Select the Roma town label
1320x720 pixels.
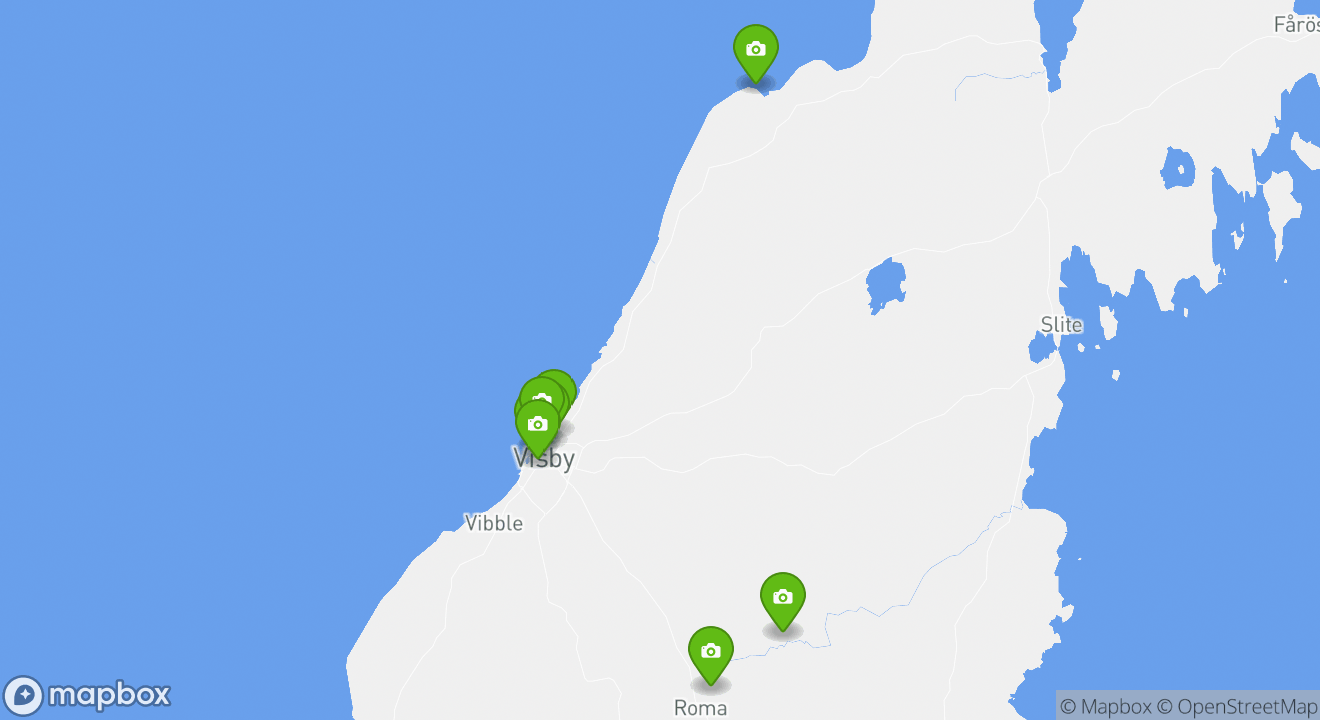click(700, 708)
